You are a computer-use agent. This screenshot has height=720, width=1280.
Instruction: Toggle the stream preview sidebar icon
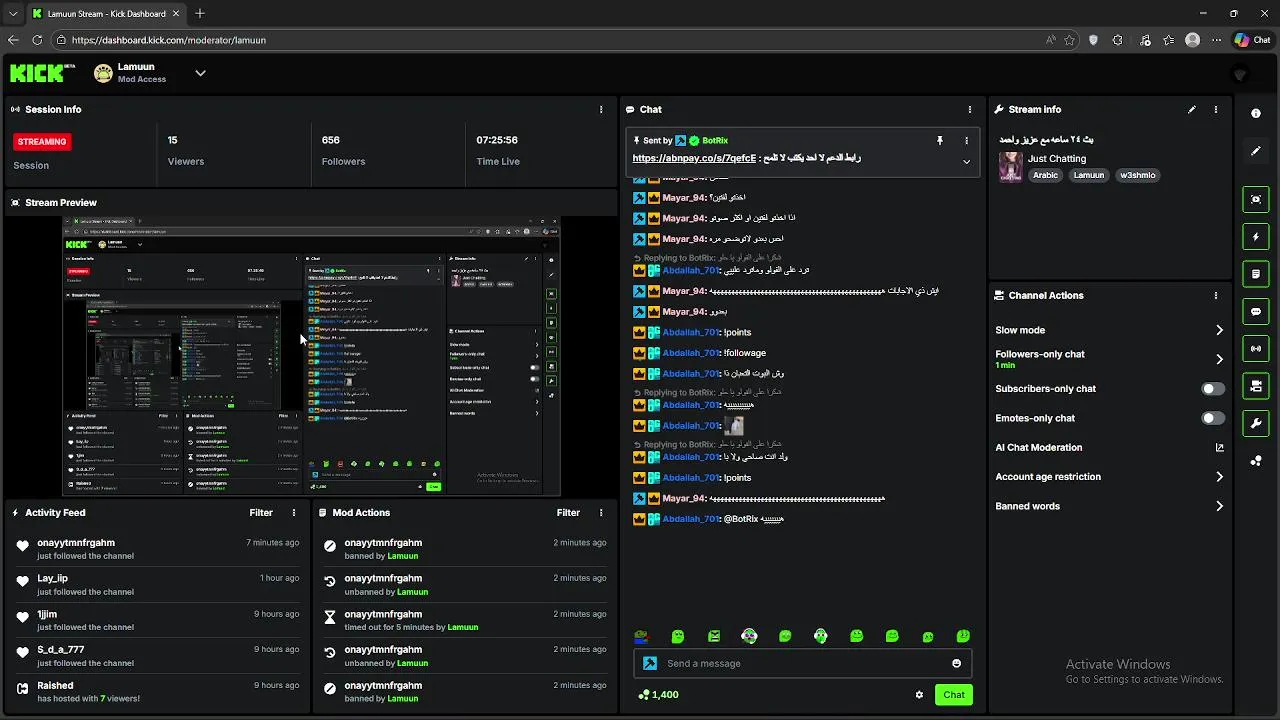(x=1256, y=199)
